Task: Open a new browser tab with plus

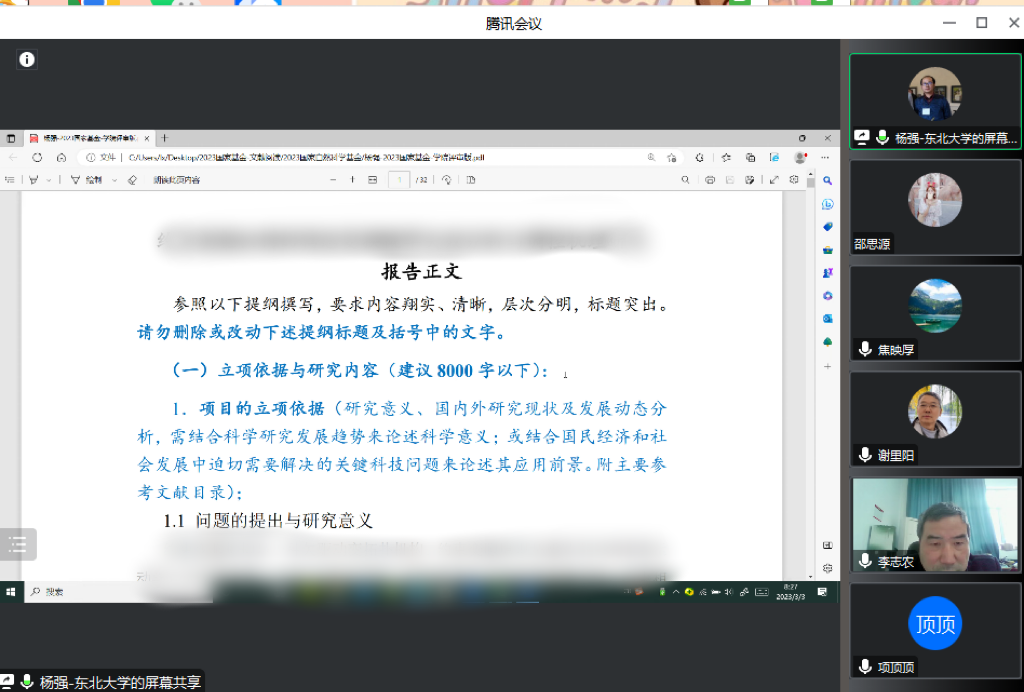Action: (x=165, y=138)
